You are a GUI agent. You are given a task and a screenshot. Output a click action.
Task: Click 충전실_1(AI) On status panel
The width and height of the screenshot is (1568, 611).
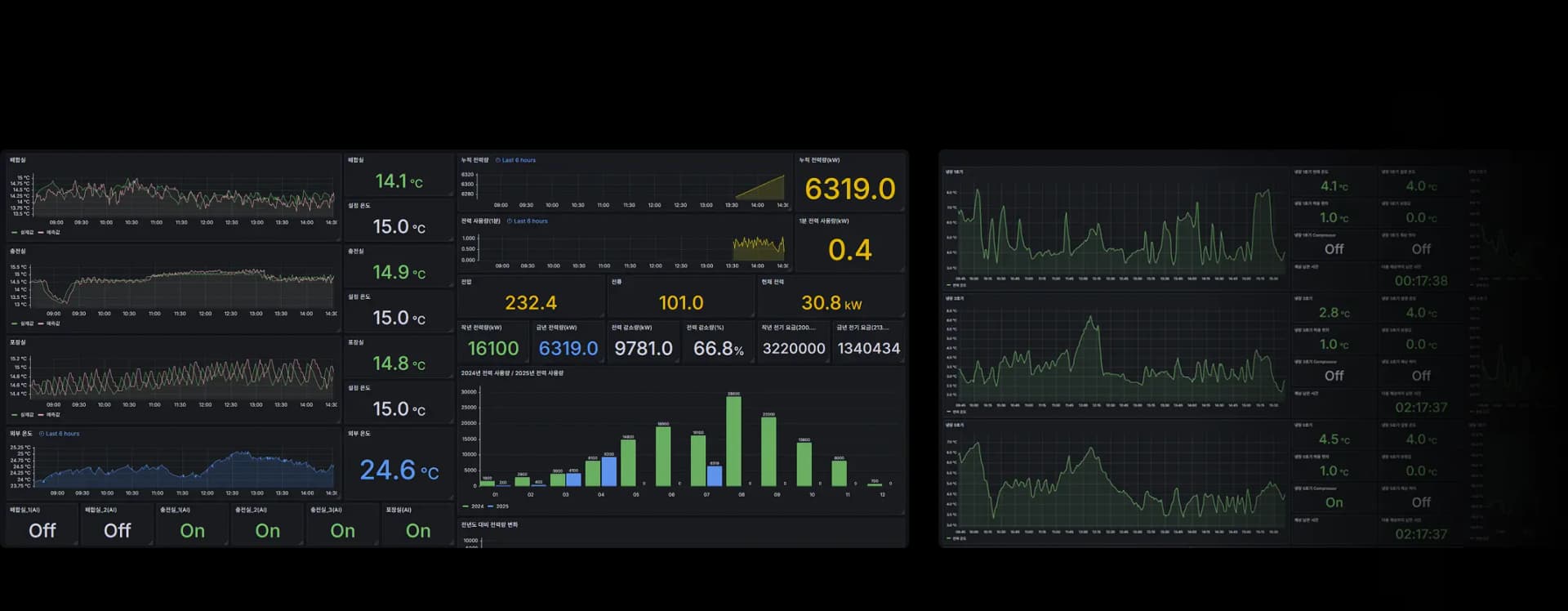193,531
